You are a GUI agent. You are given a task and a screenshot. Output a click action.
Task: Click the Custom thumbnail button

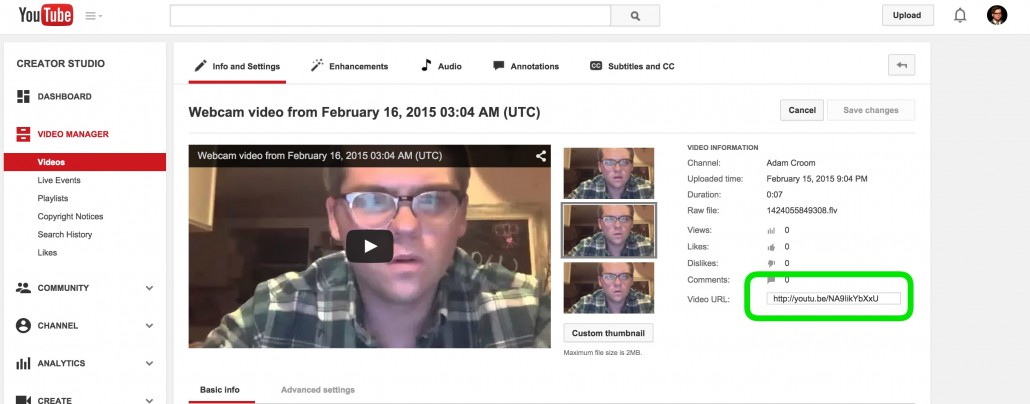pos(608,333)
